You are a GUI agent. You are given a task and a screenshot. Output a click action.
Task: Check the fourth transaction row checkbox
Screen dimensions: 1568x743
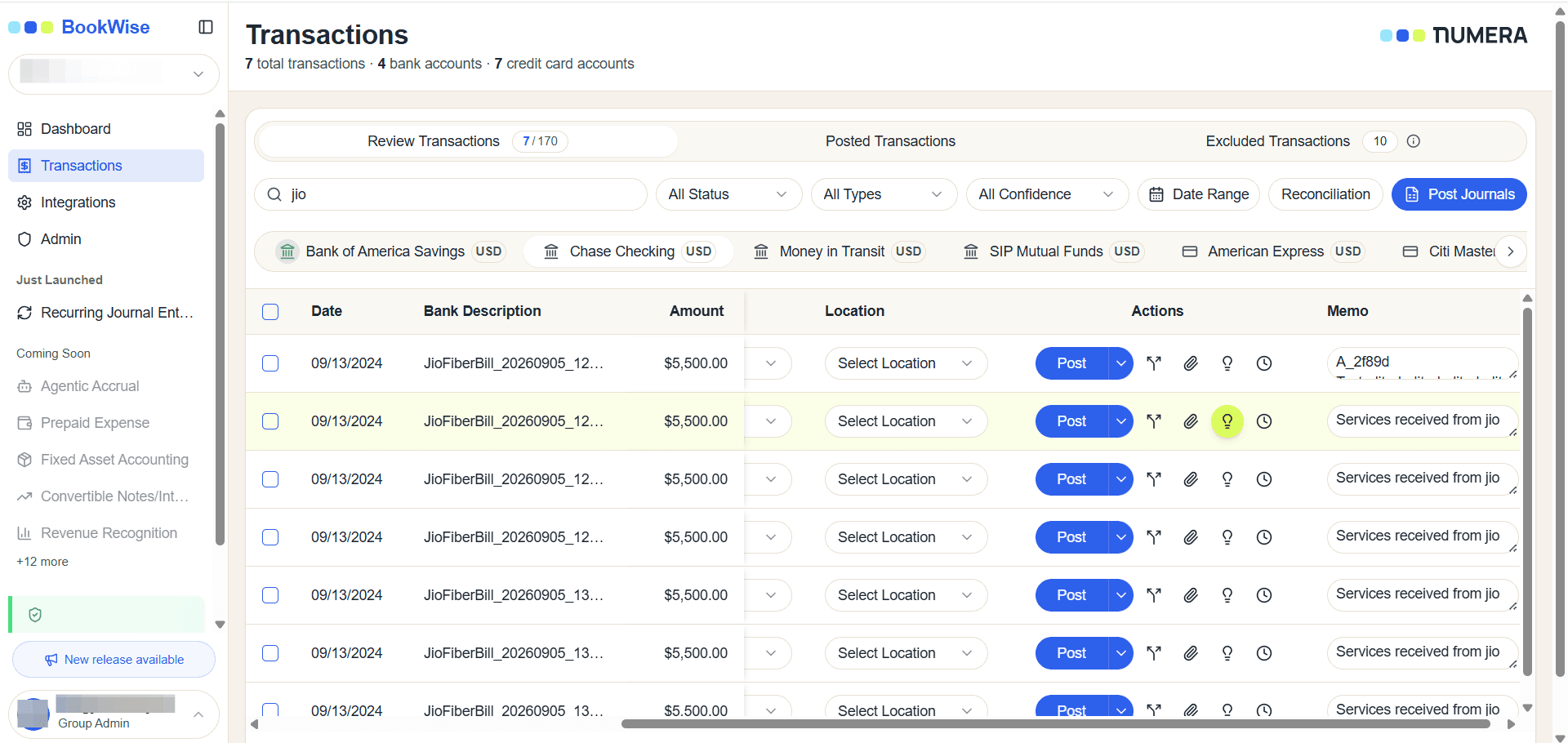tap(270, 537)
